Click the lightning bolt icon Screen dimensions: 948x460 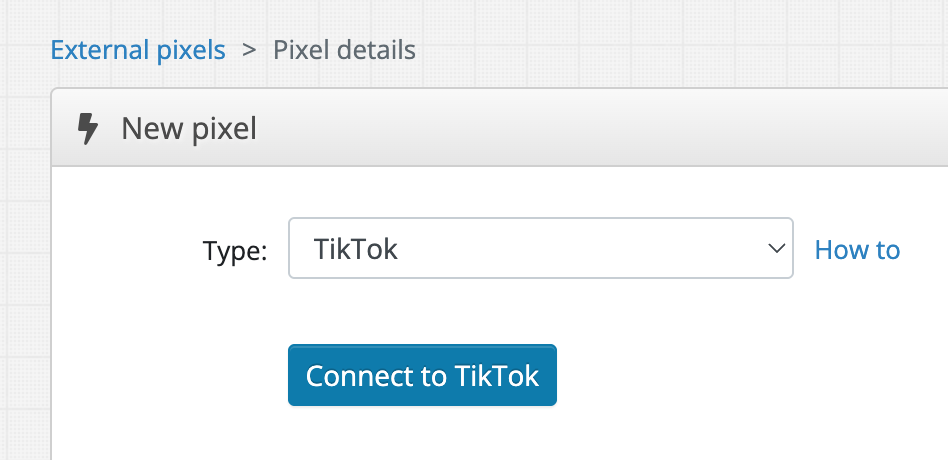(88, 129)
